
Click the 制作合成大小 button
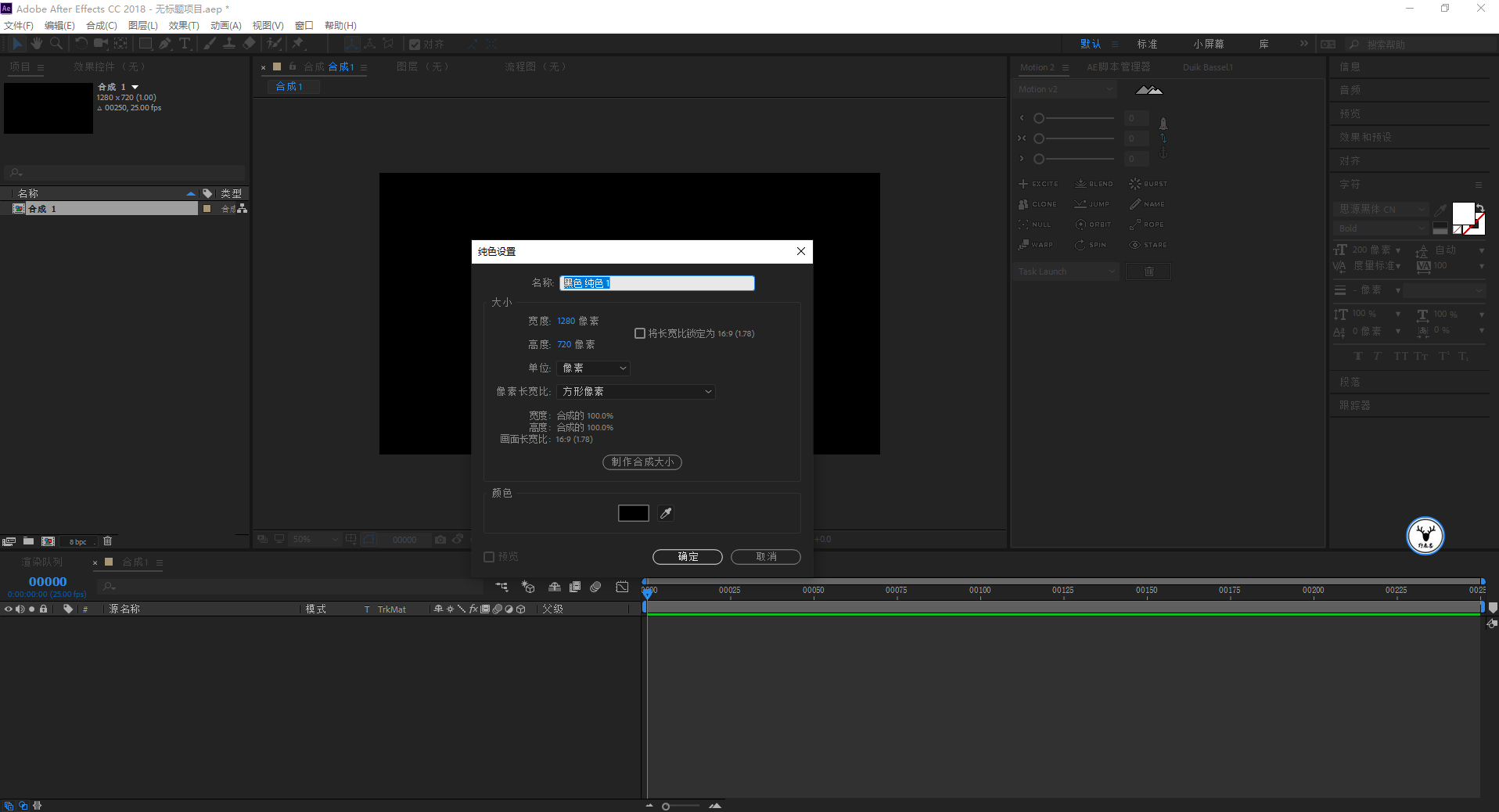pyautogui.click(x=642, y=462)
